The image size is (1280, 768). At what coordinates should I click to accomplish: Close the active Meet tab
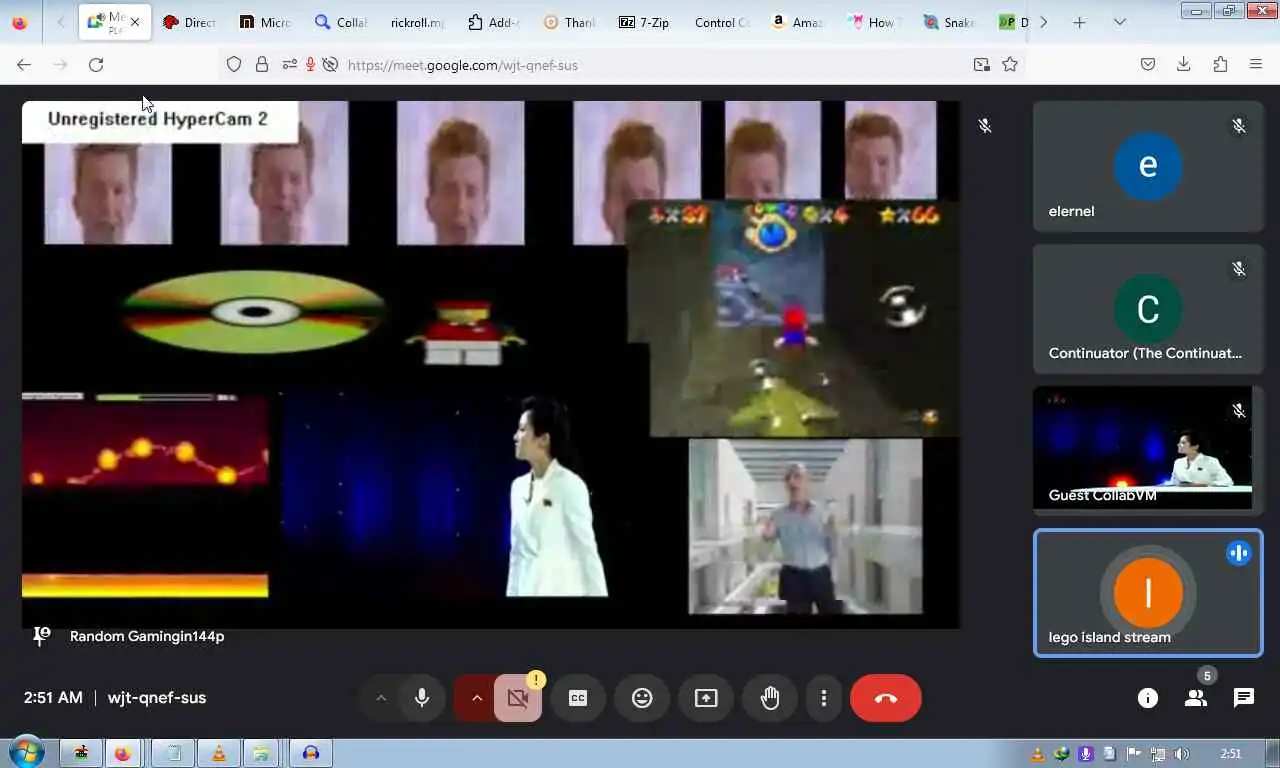pyautogui.click(x=135, y=22)
